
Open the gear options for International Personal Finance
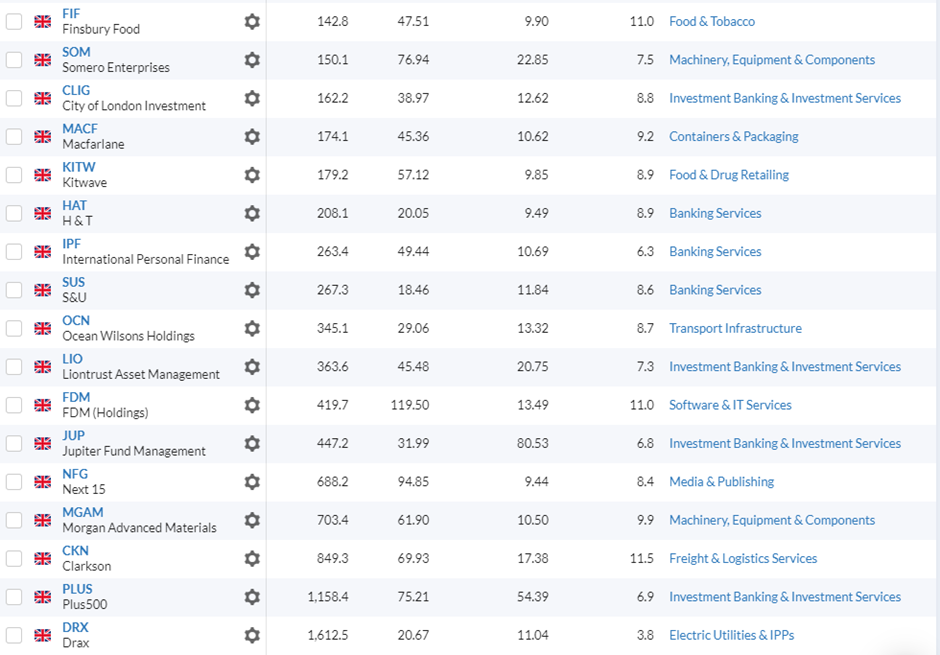(252, 252)
